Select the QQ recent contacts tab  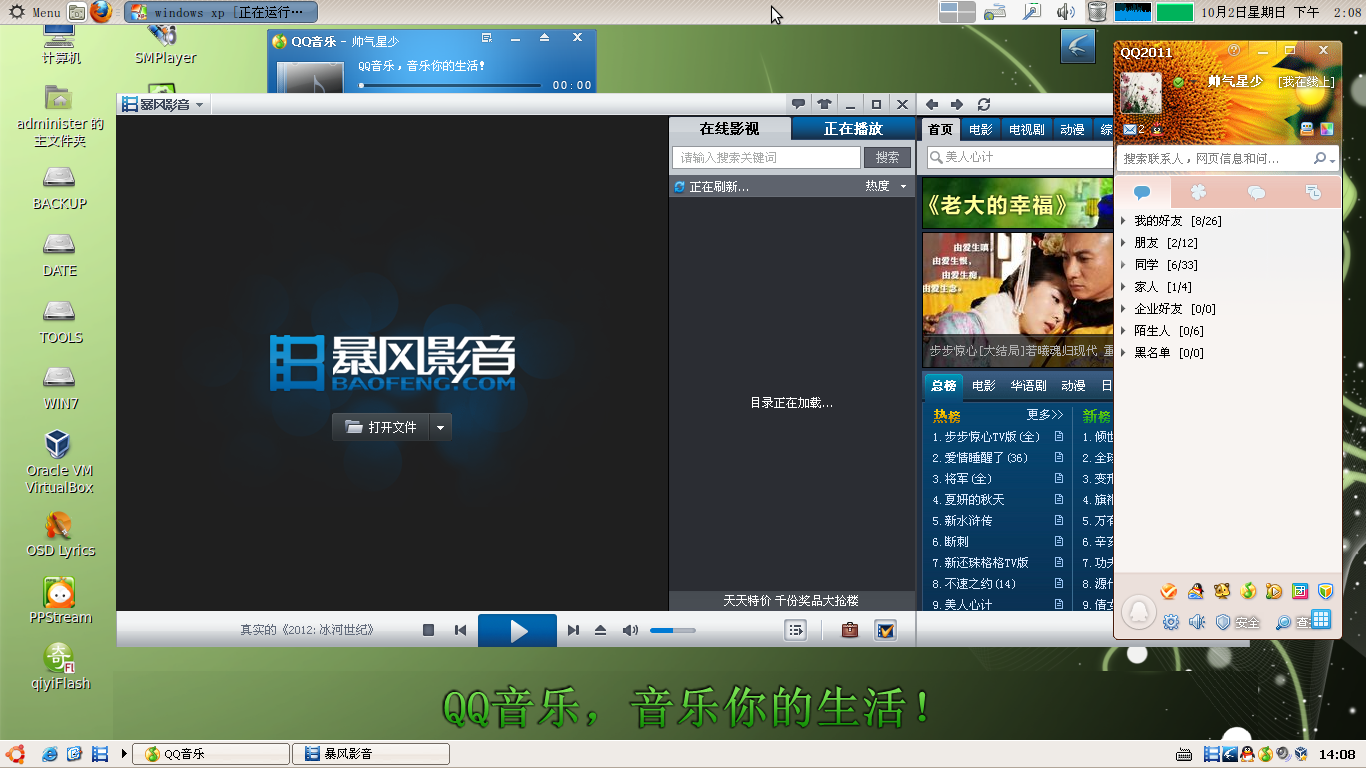(1313, 192)
